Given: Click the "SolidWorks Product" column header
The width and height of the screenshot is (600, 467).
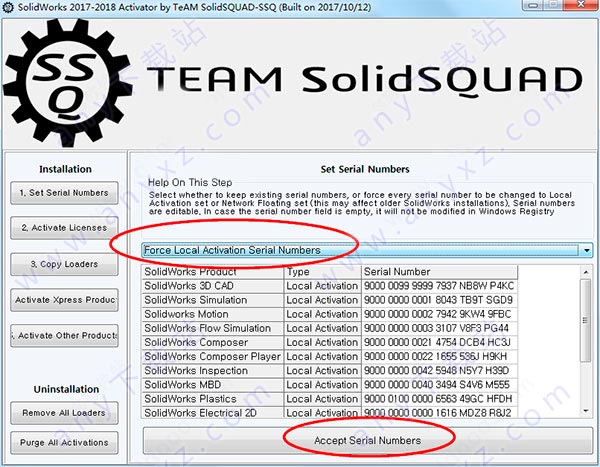Looking at the screenshot, I should click(x=213, y=272).
